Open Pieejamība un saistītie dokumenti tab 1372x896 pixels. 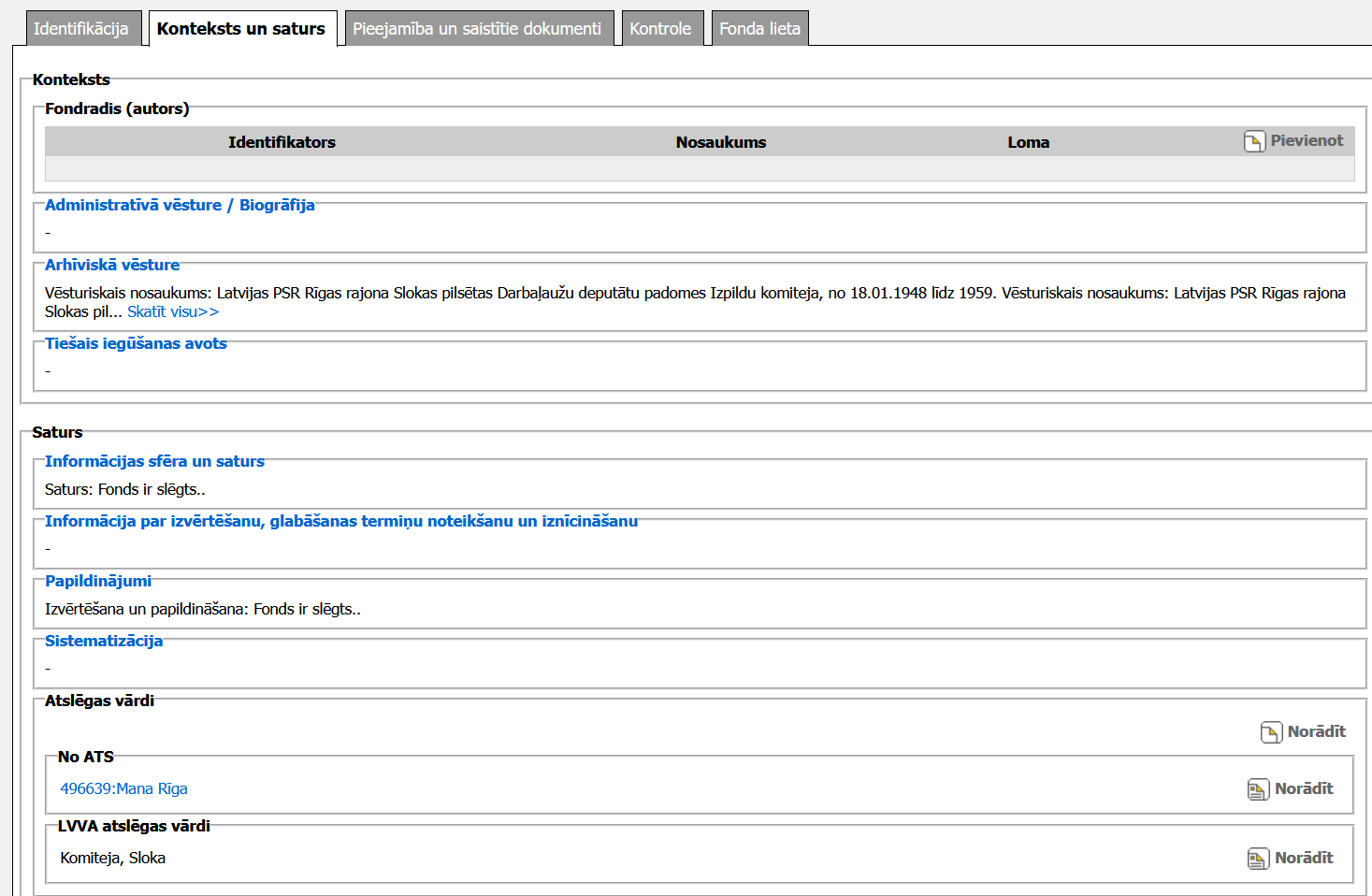pos(477,29)
